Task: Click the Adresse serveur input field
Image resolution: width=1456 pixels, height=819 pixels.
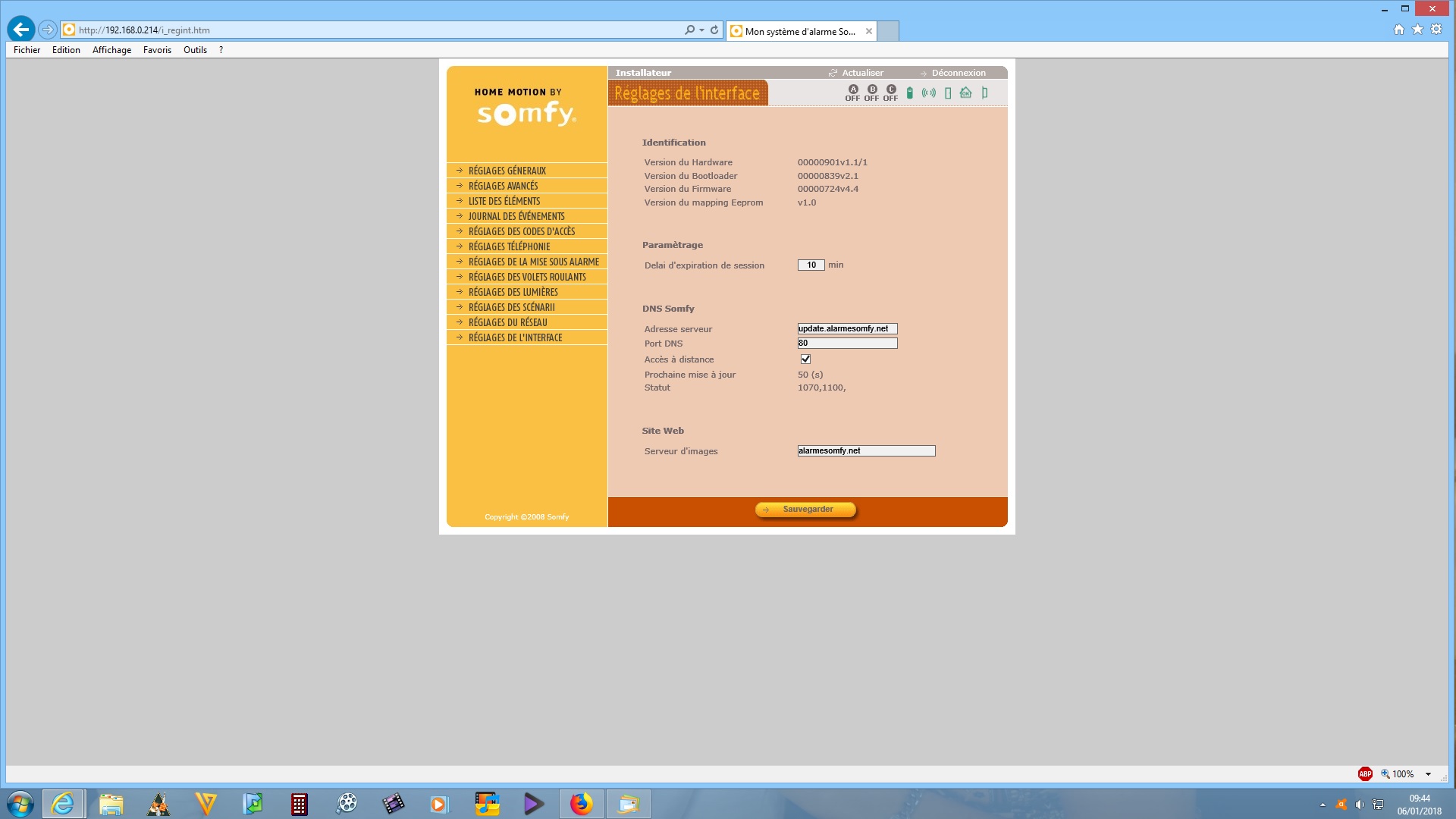Action: tap(847, 329)
